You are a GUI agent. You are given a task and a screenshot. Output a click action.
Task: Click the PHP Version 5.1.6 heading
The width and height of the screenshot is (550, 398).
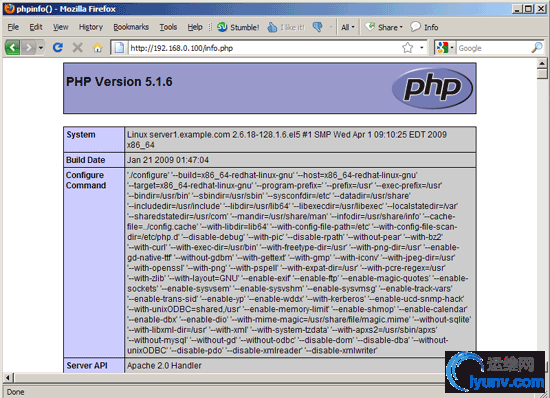[119, 82]
